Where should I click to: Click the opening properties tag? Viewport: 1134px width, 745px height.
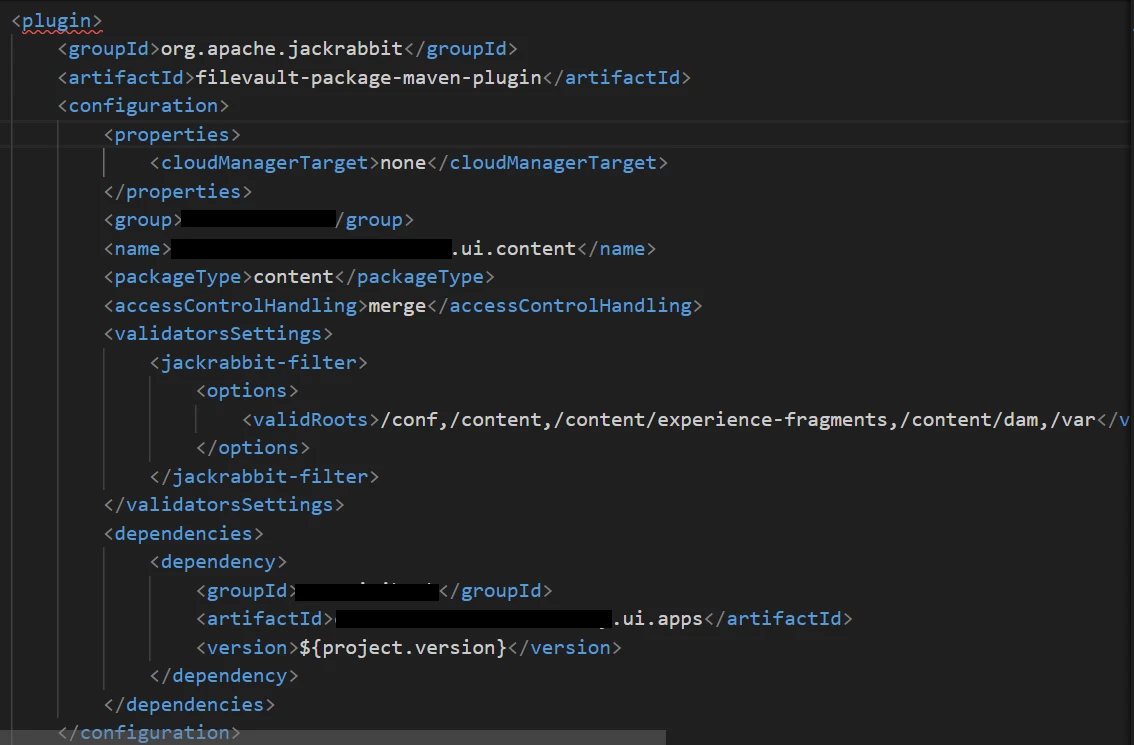coord(172,135)
